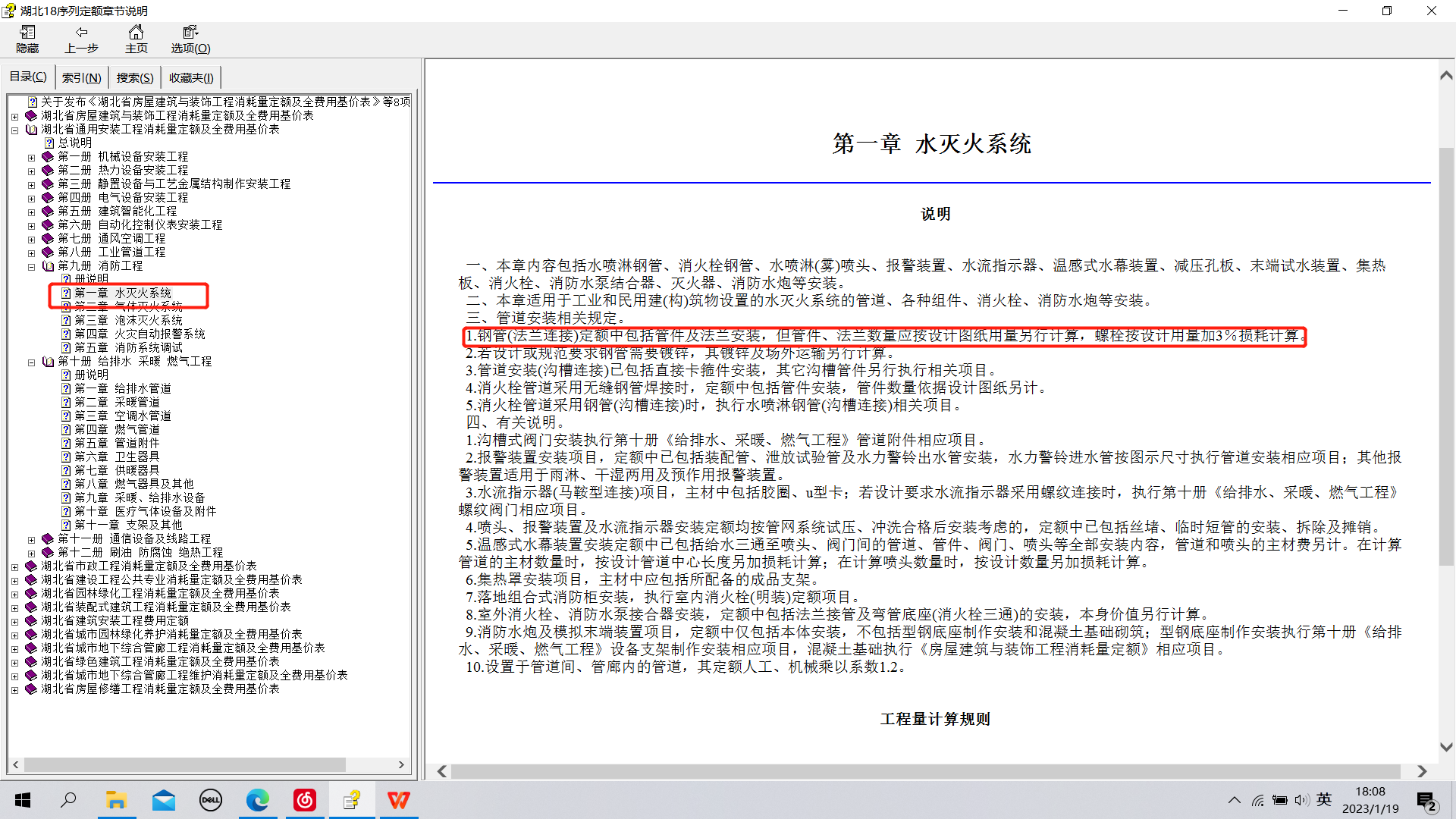This screenshot has height=819, width=1456.
Task: Click content pane scroll-down arrow
Action: pos(1446,747)
